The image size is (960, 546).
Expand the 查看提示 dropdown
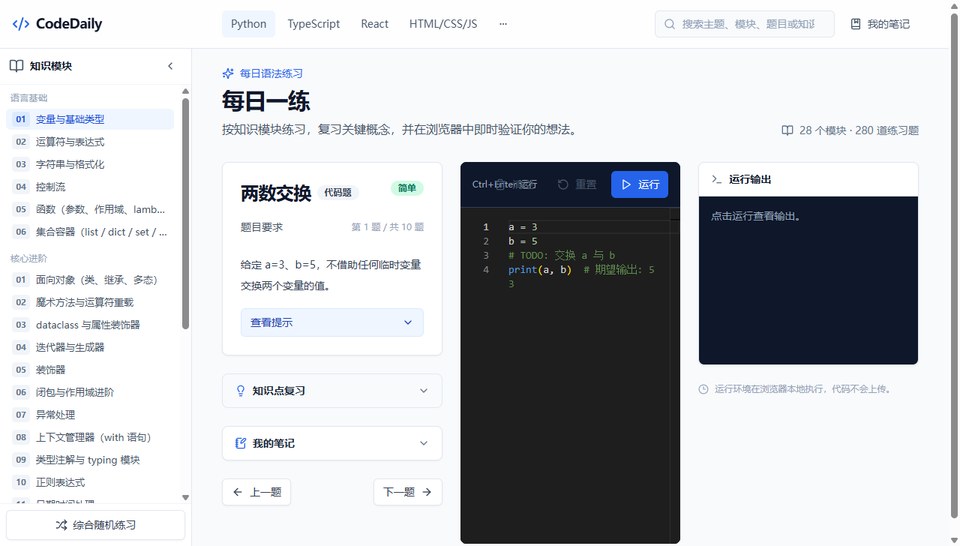(x=332, y=323)
